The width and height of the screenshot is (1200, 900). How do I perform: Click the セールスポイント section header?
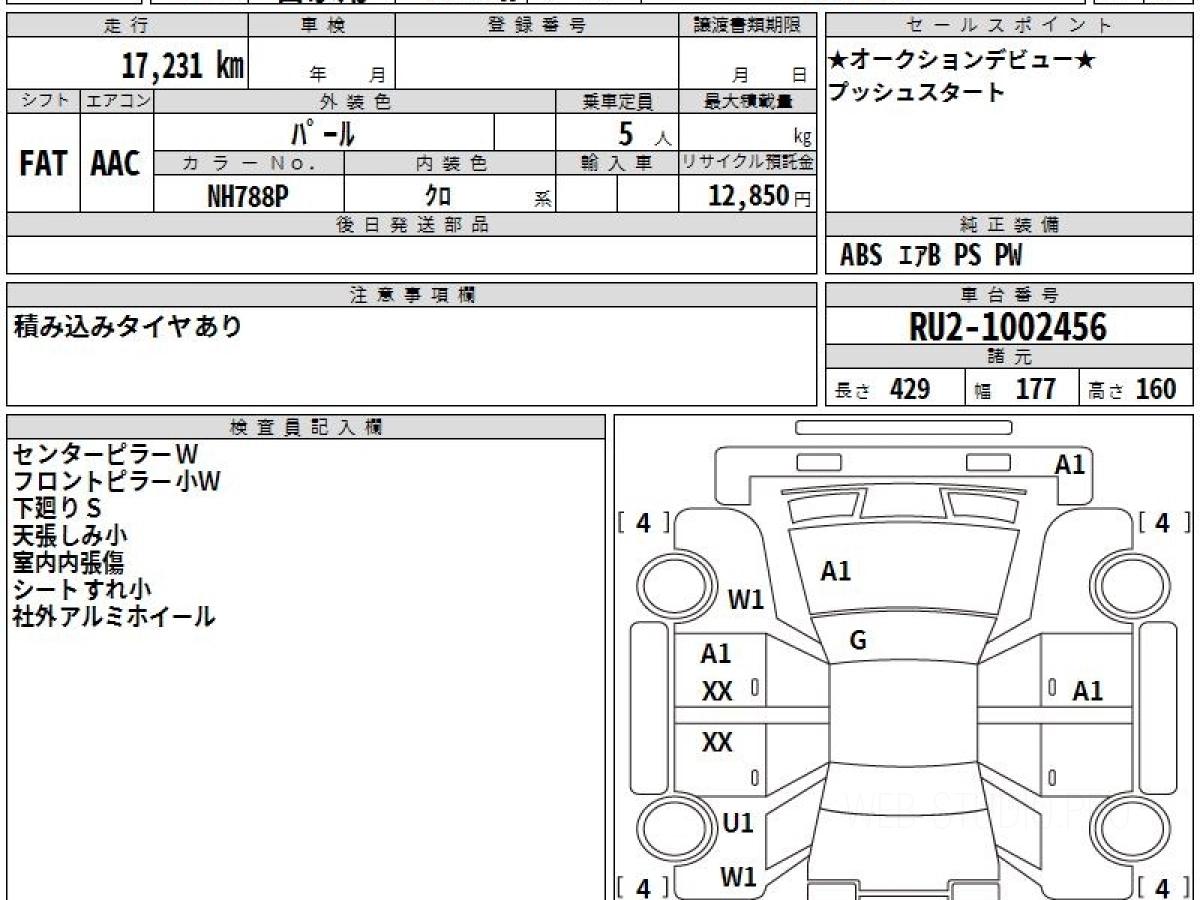tap(1009, 26)
